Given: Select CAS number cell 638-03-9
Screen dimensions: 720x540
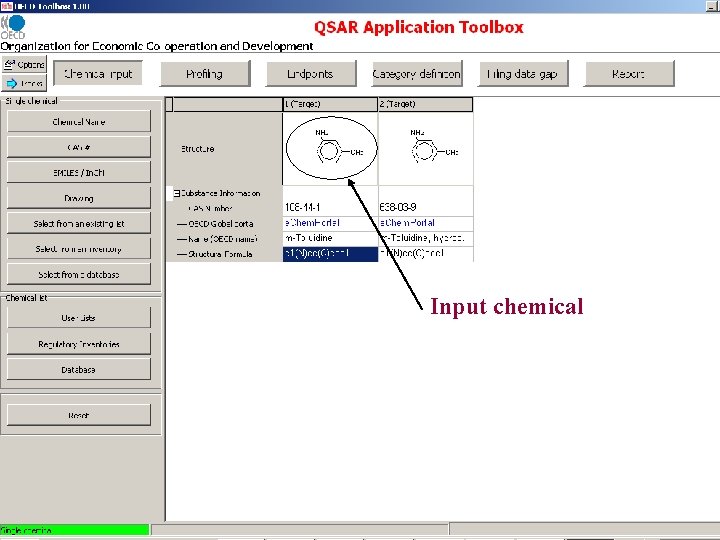Looking at the screenshot, I should 426,207.
